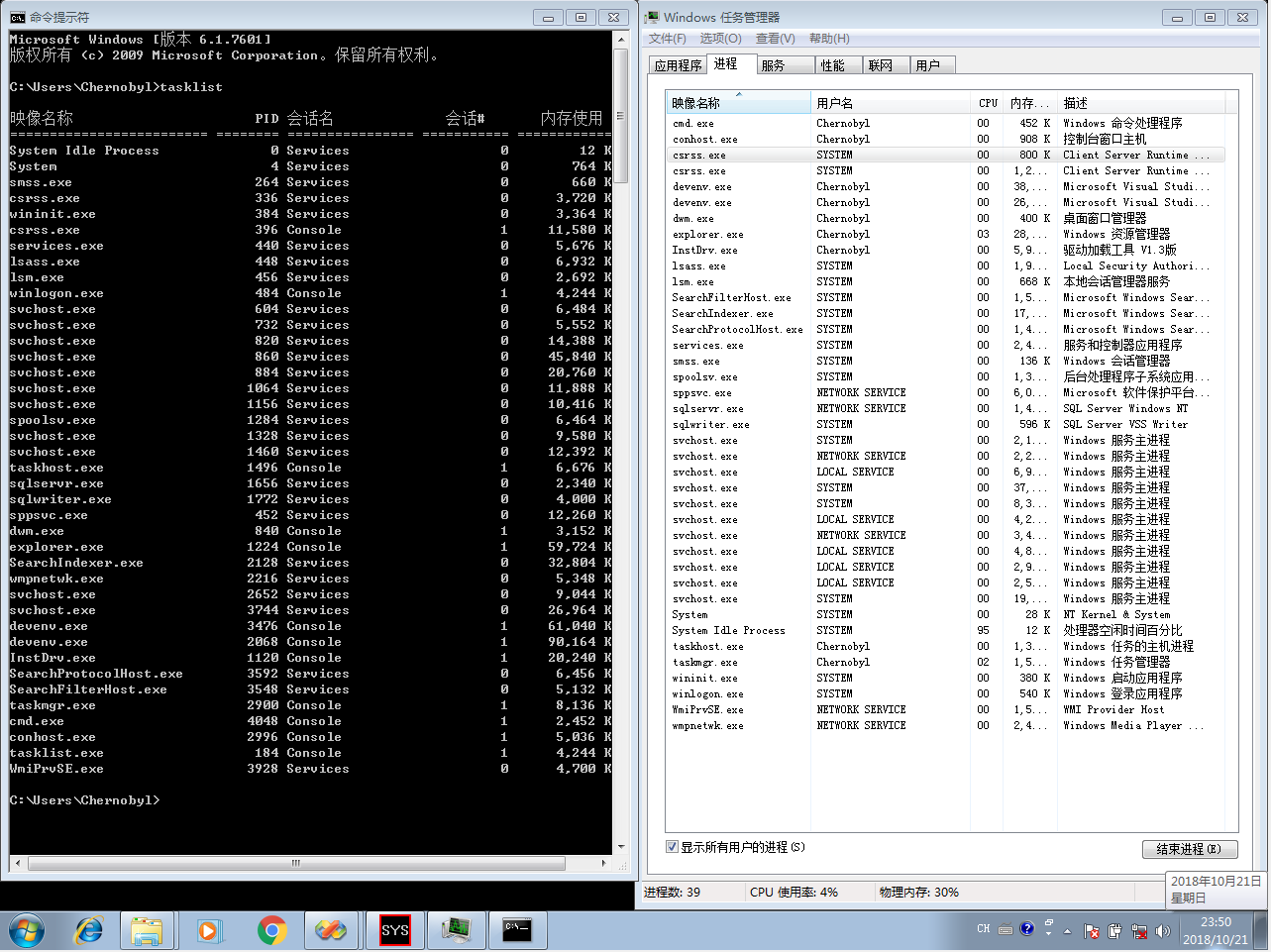Screen dimensions: 1271x952
Task: Open network status tray icon with red X
Action: point(1139,931)
